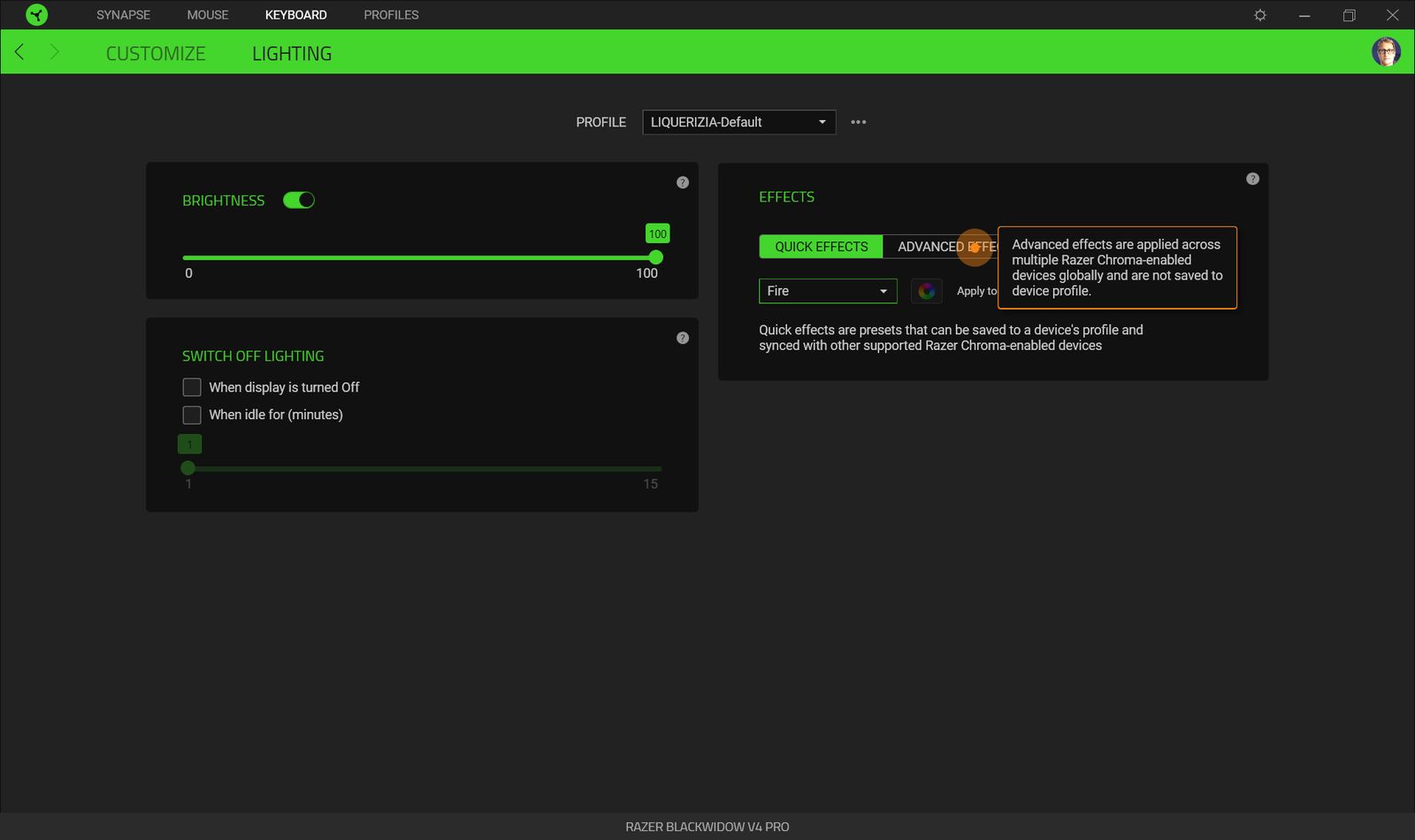1415x840 pixels.
Task: Check 'When display is turned Off'
Action: pos(192,387)
